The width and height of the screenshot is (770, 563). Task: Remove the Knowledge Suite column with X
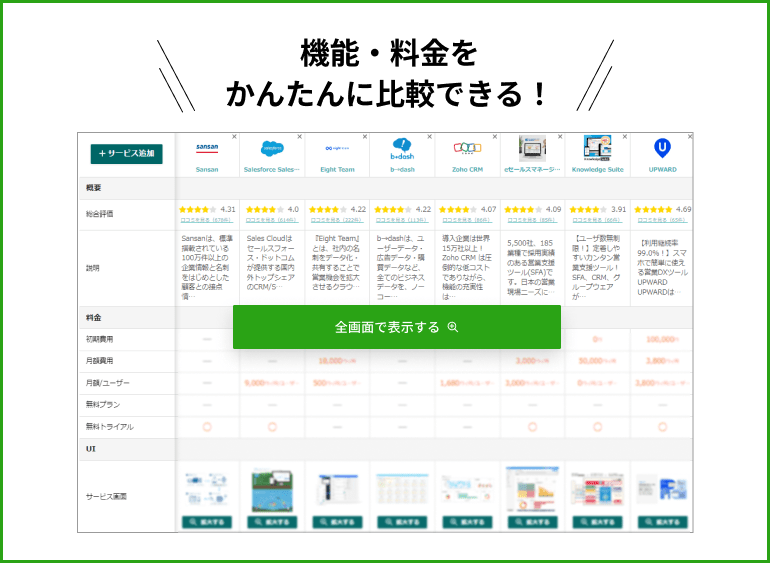point(625,137)
